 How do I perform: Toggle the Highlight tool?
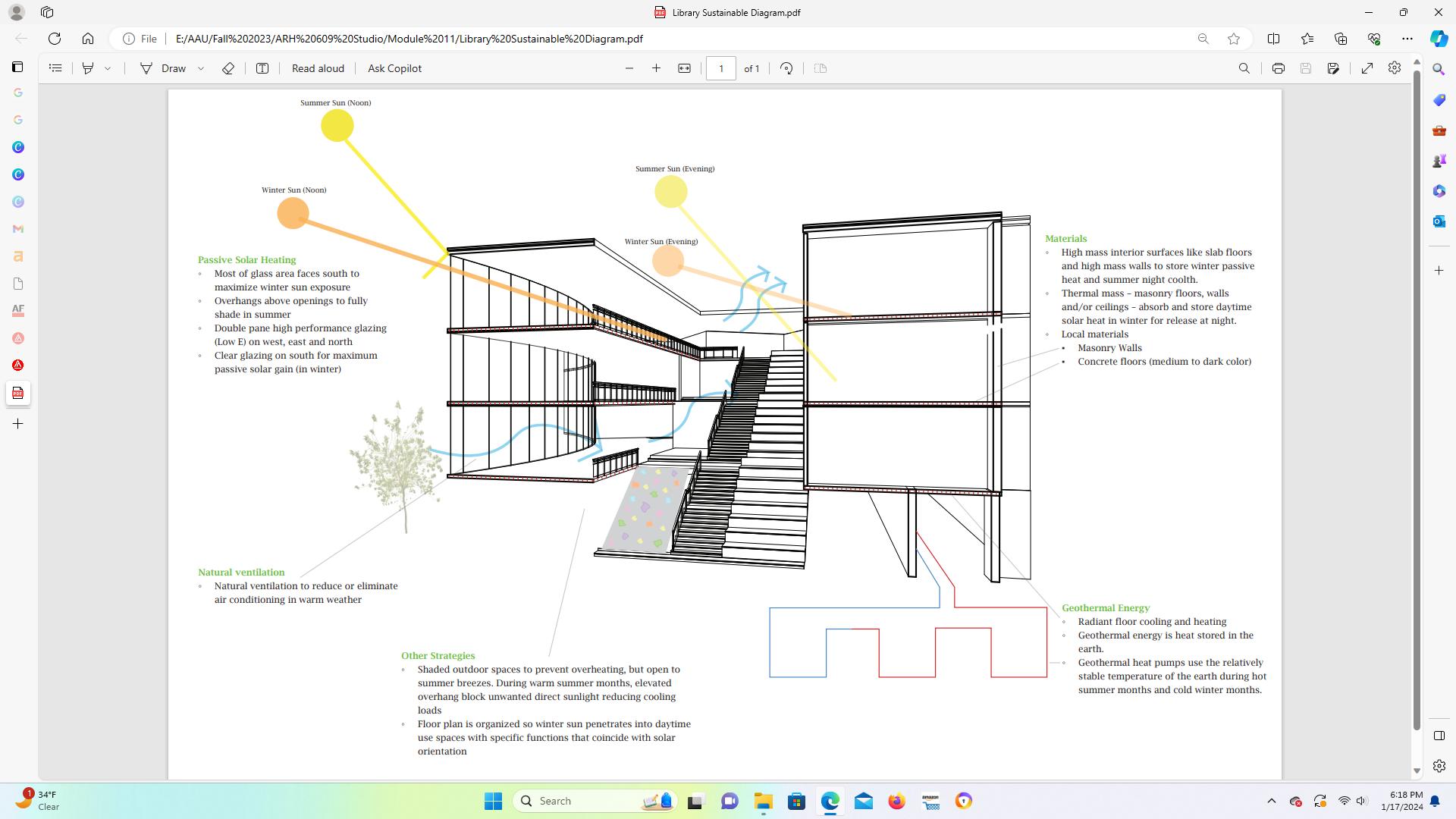coord(88,68)
